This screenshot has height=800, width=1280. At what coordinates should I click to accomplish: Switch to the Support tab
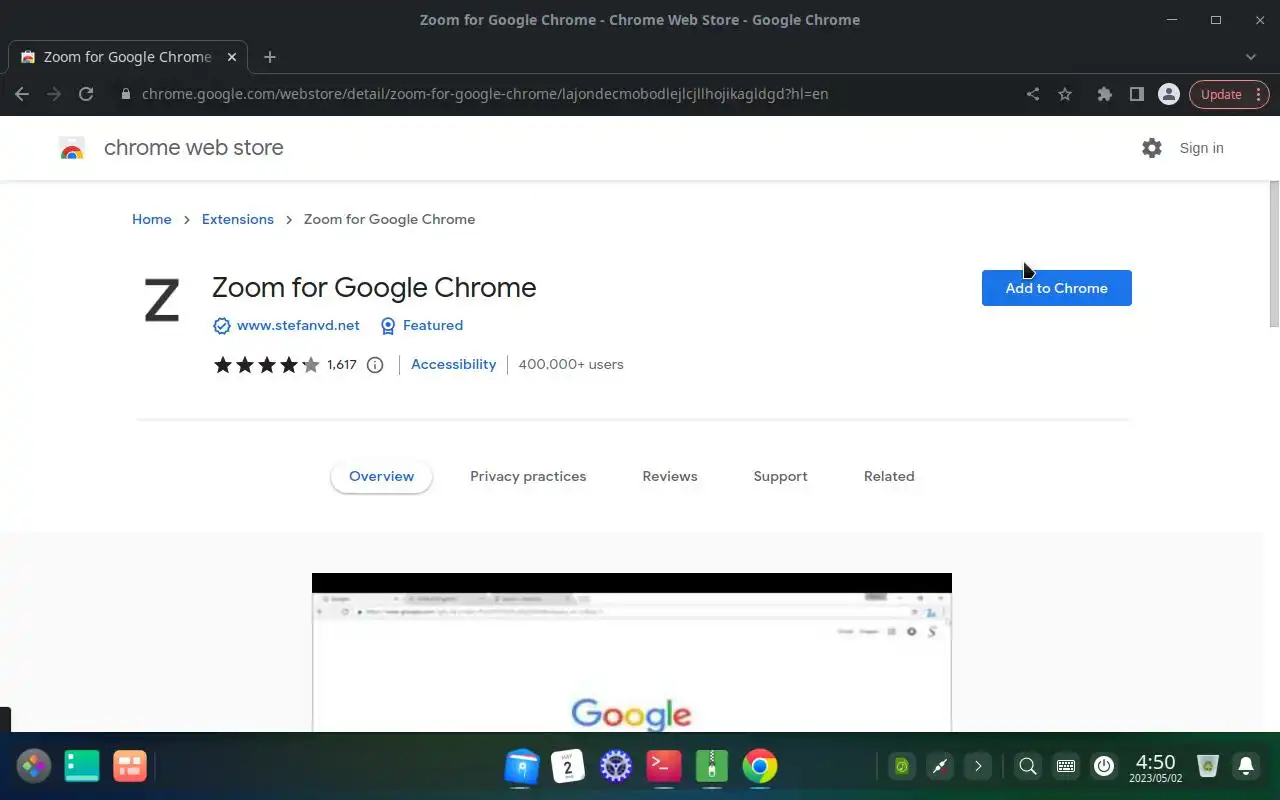coord(780,477)
